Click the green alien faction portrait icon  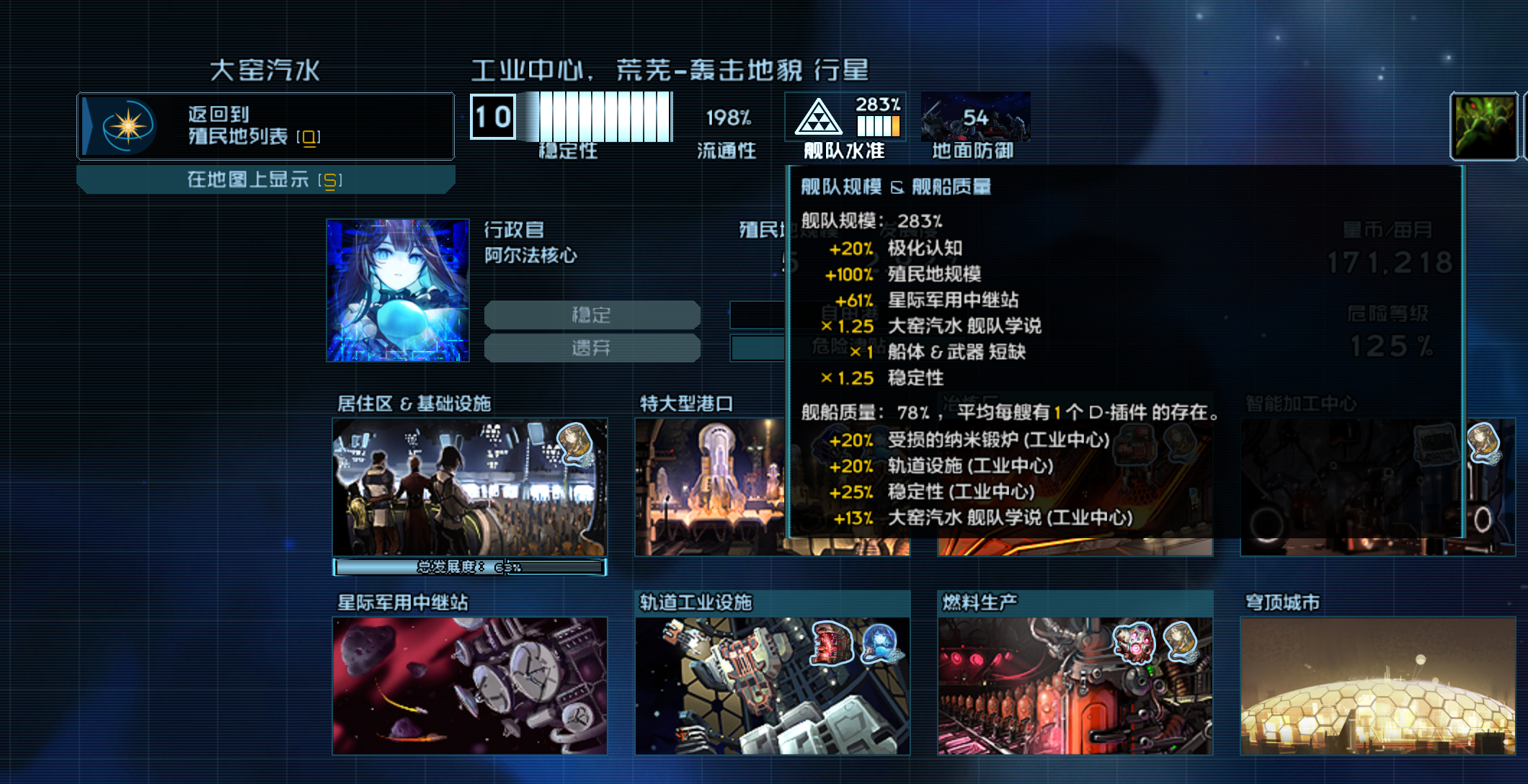coord(1485,127)
